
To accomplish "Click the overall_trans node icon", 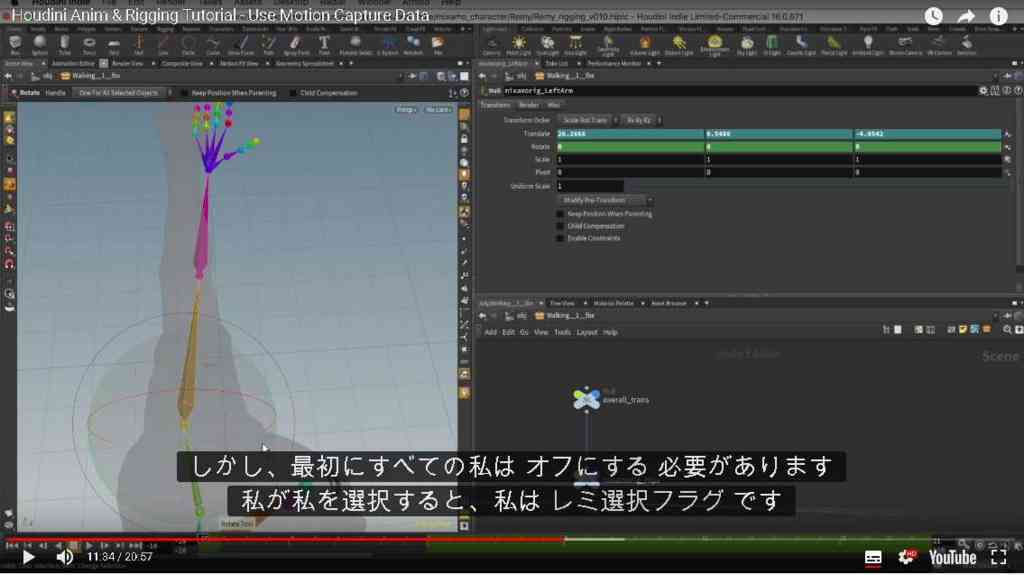I will pyautogui.click(x=586, y=398).
